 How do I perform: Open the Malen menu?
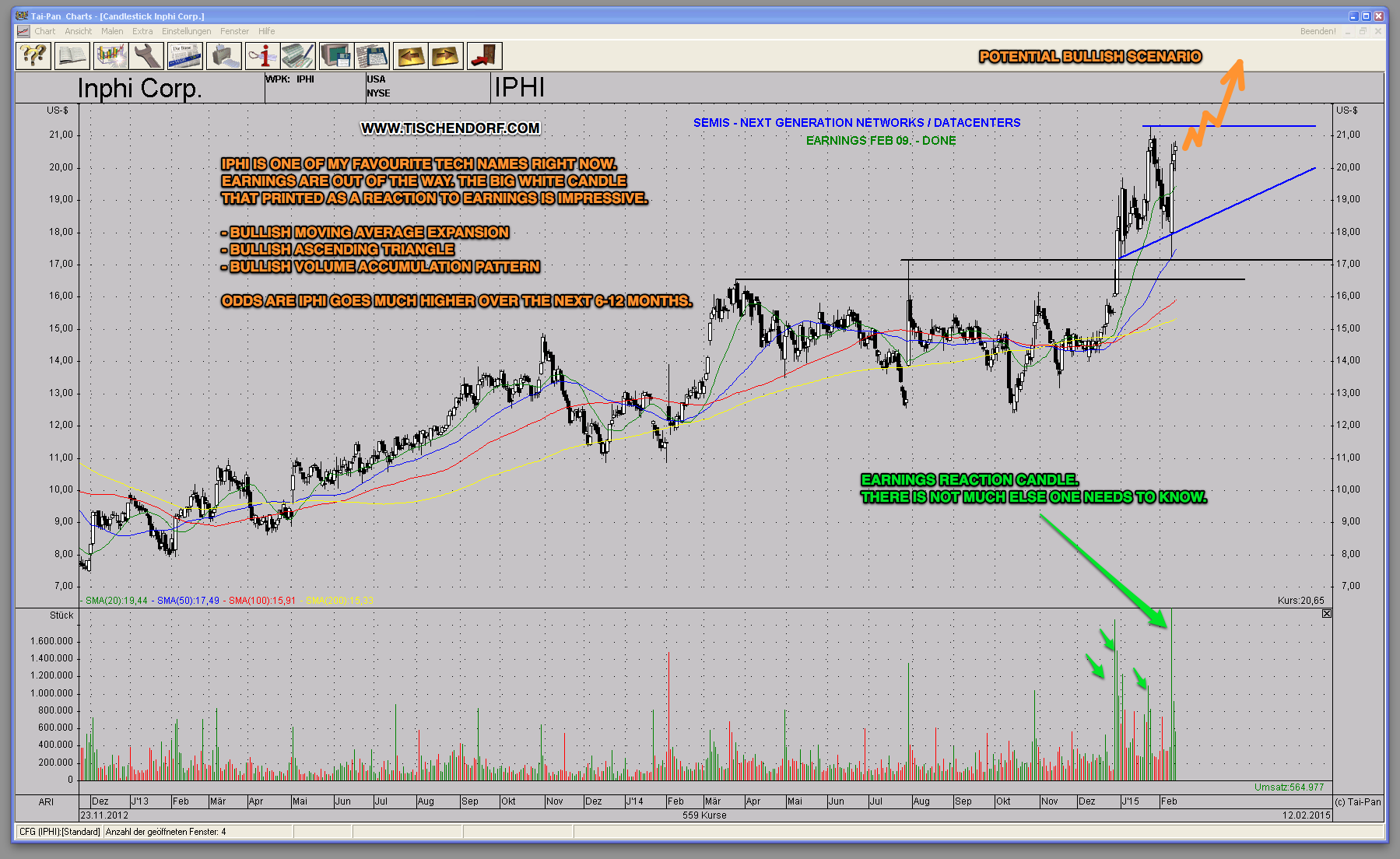(112, 31)
